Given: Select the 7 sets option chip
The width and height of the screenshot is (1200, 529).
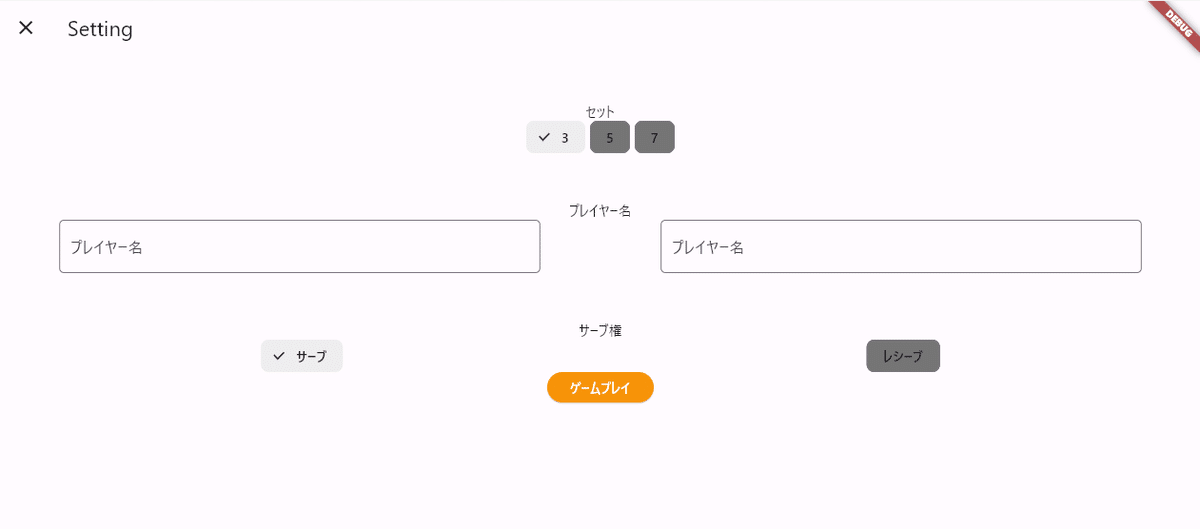Looking at the screenshot, I should point(655,137).
